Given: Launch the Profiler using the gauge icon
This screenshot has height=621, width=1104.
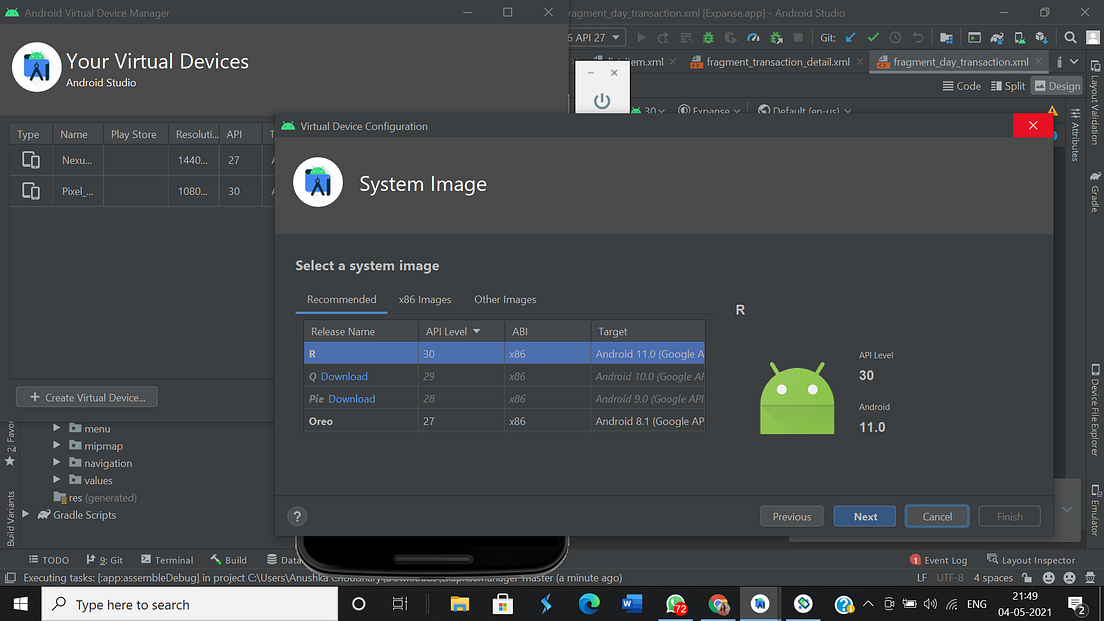Looking at the screenshot, I should (753, 37).
